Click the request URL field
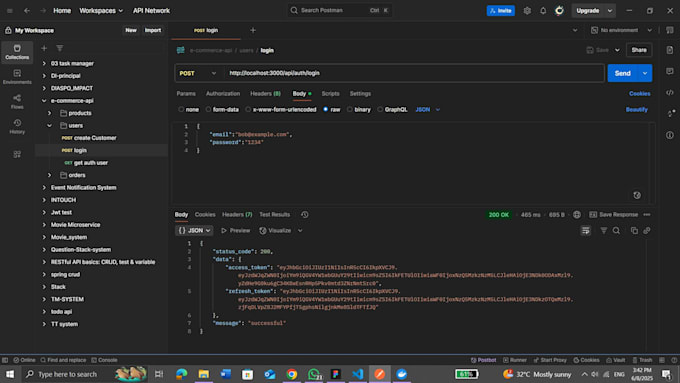The image size is (680, 383). tap(414, 73)
